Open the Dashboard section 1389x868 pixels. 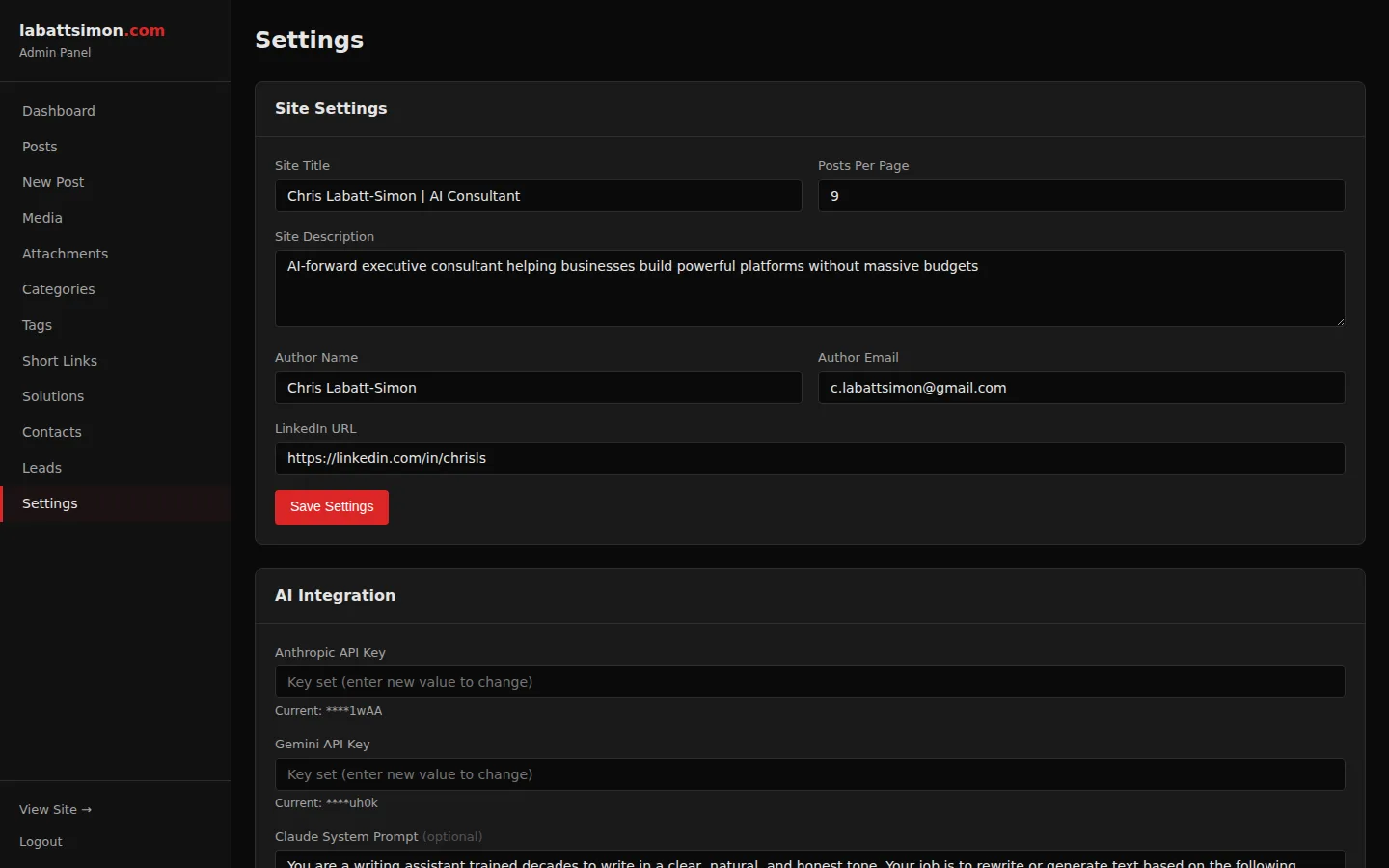point(58,110)
